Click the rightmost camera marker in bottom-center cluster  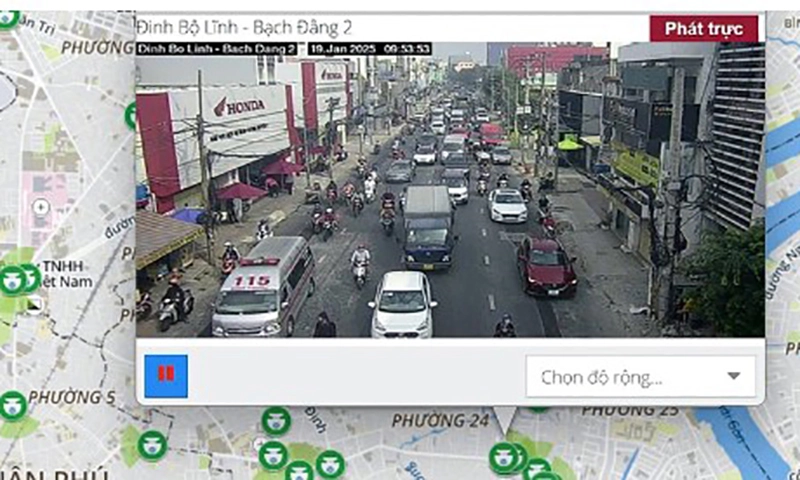[x=330, y=464]
